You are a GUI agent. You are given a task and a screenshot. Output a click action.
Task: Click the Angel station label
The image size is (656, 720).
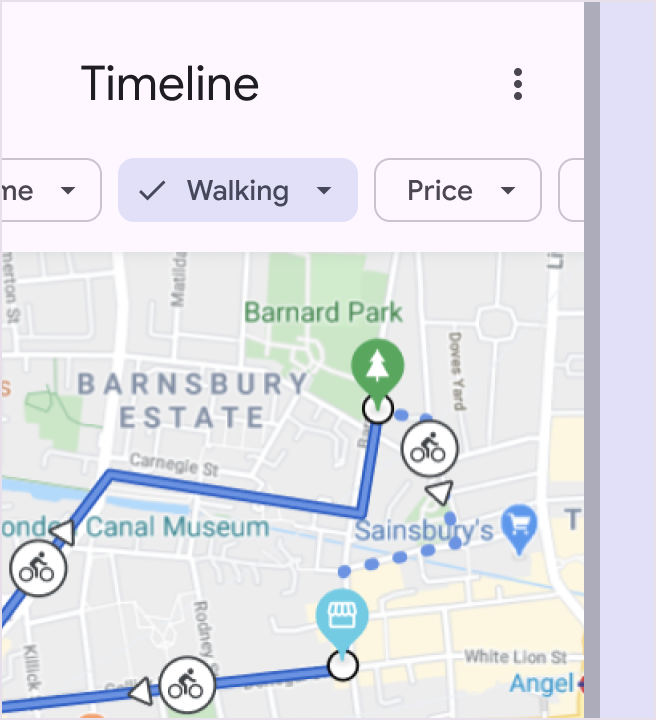coord(540,684)
